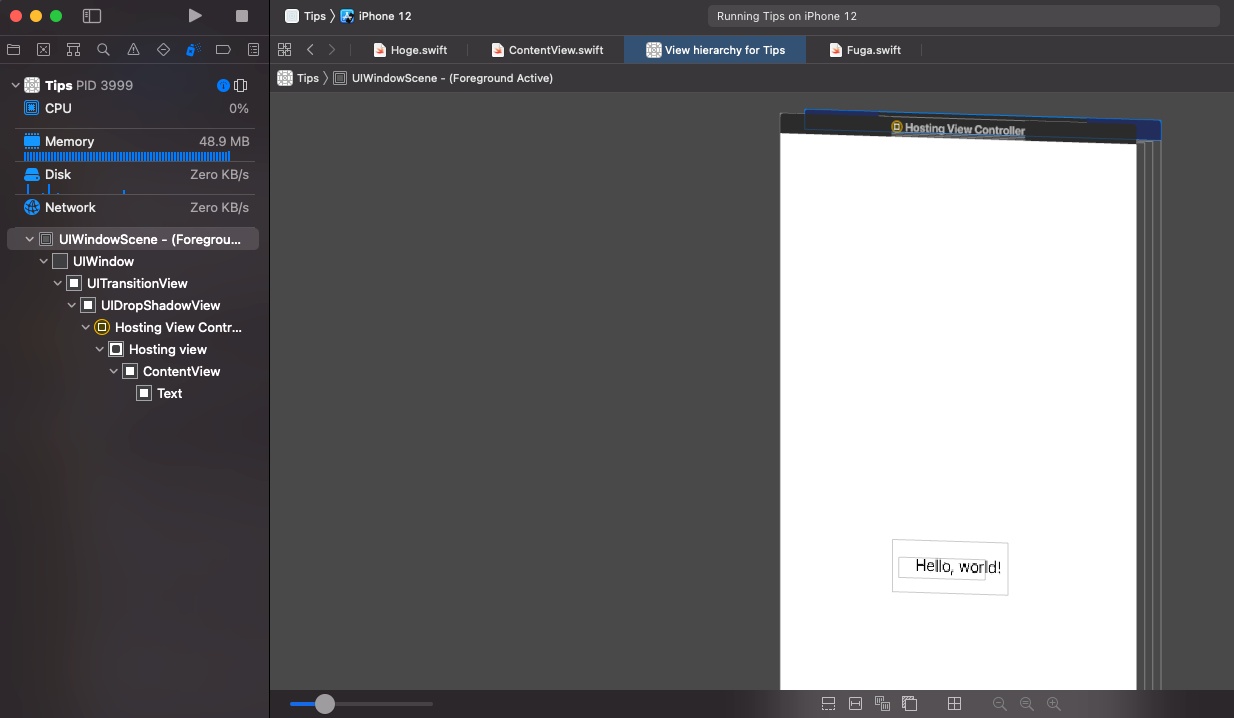The width and height of the screenshot is (1234, 718).
Task: Open the Symbol navigator
Action: (x=74, y=49)
